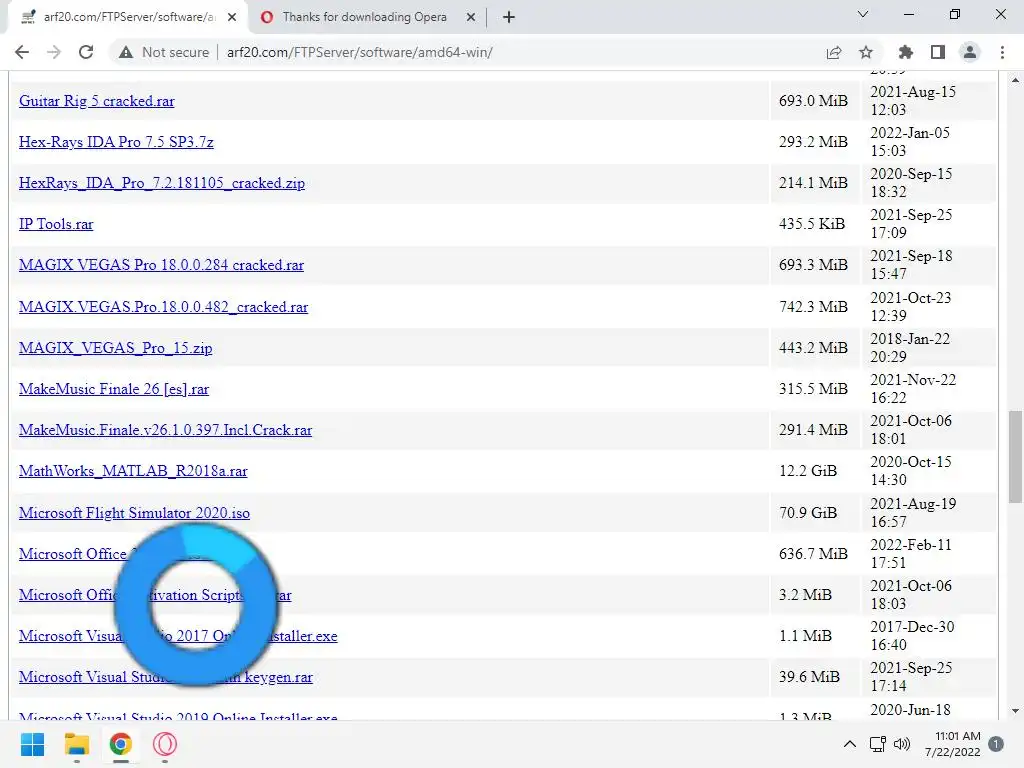Select the 693.0 MiB size cell

click(815, 101)
